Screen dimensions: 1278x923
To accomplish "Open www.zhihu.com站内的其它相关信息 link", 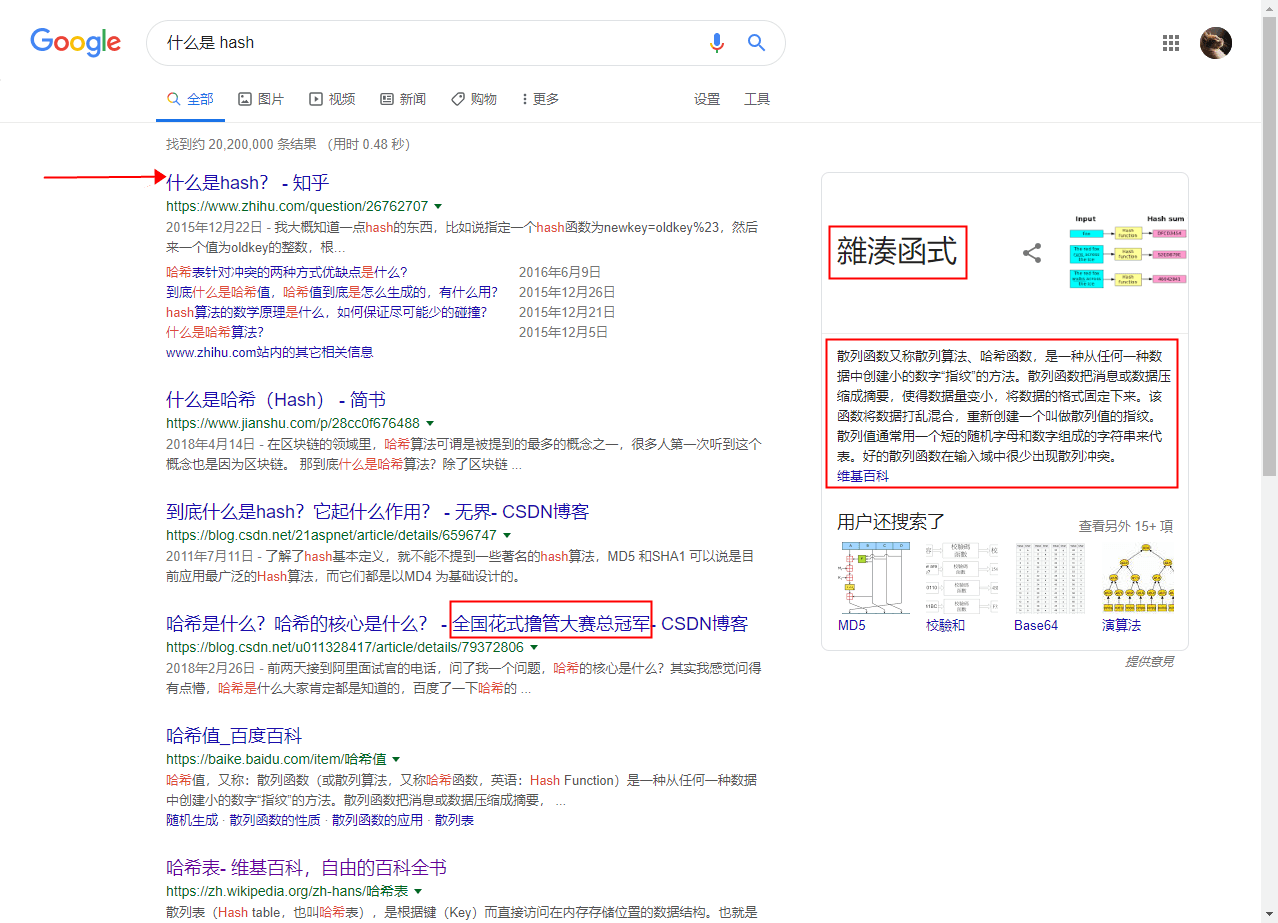I will click(x=270, y=352).
